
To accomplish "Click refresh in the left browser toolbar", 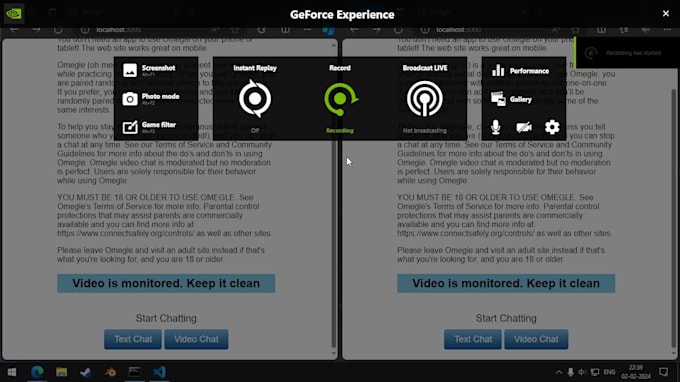I will [x=58, y=30].
